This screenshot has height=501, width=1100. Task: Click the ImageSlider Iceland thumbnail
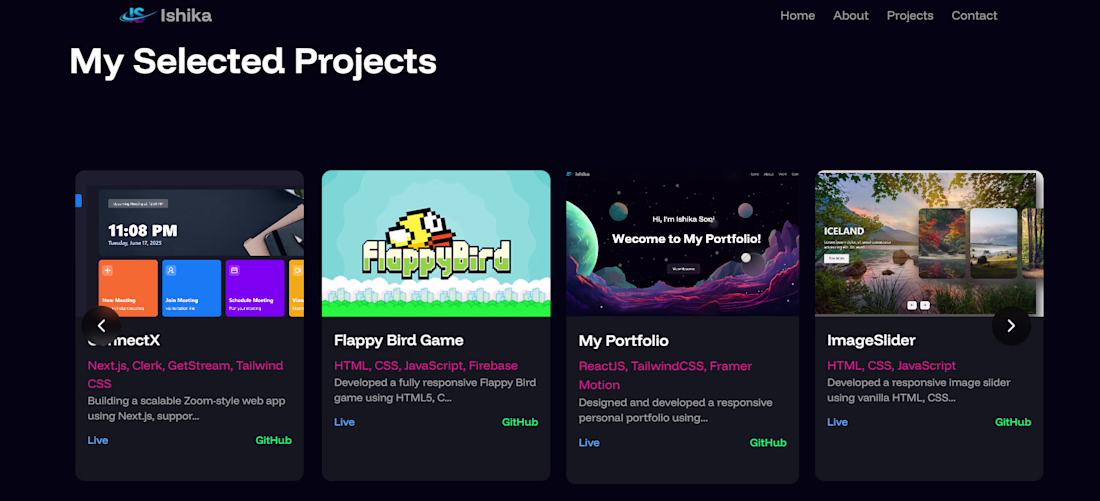click(930, 243)
